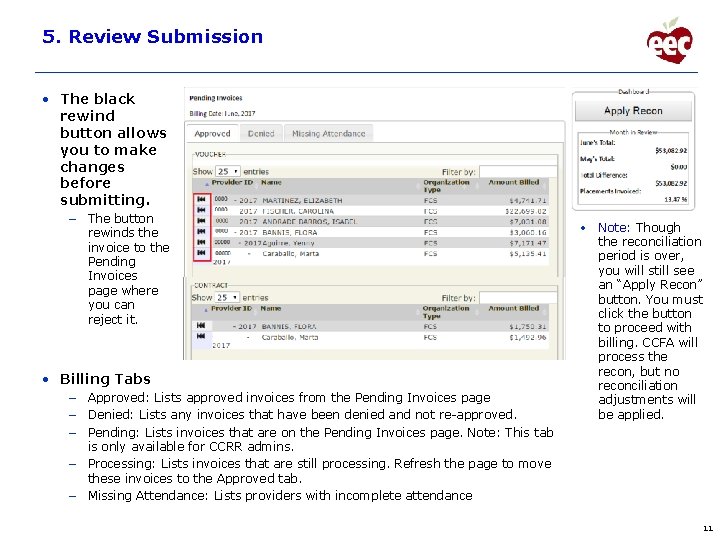Open the Voucher show entries dropdown
Screen dimensions: 720x540
[228, 171]
